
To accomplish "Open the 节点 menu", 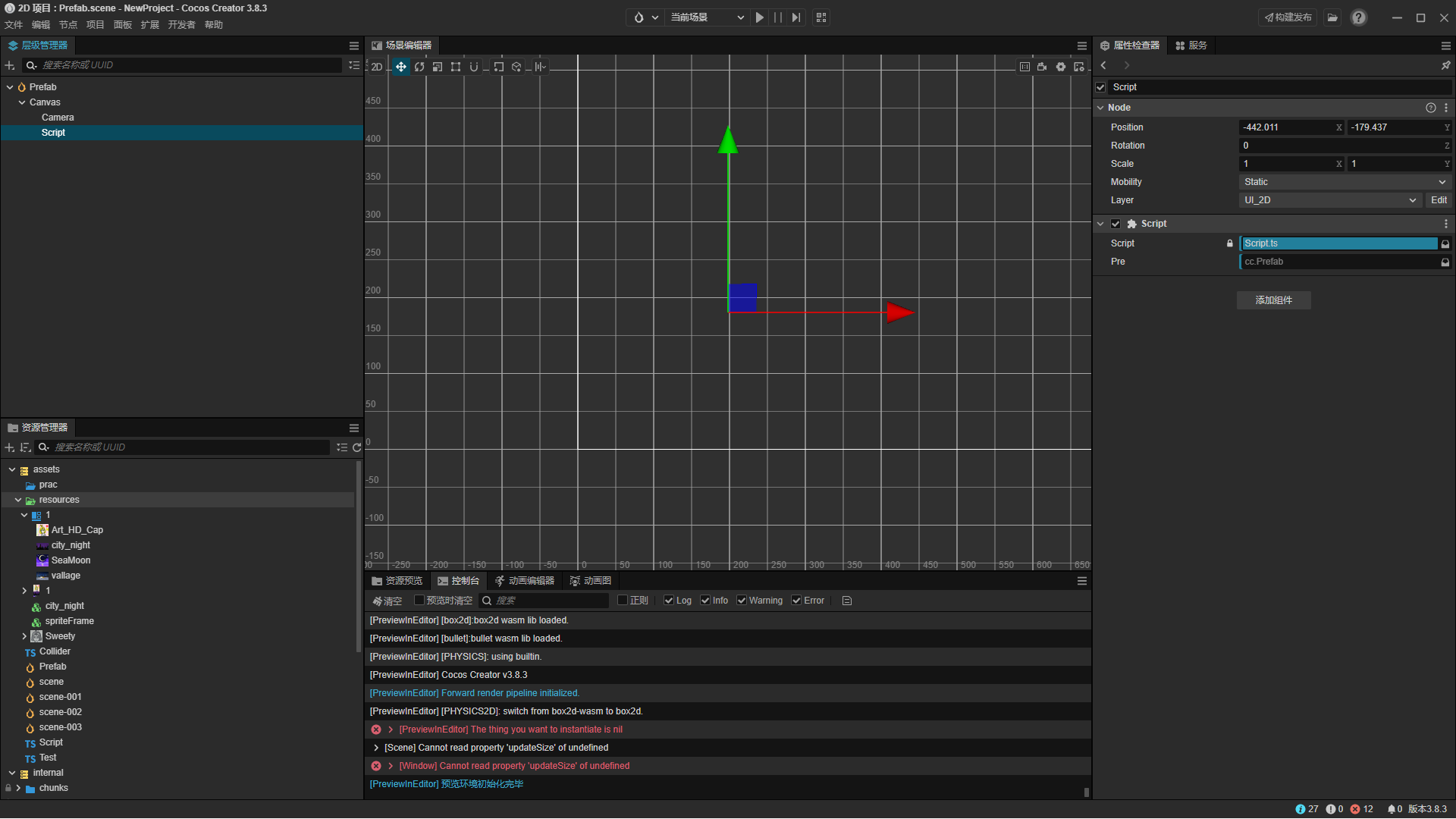I will [68, 25].
